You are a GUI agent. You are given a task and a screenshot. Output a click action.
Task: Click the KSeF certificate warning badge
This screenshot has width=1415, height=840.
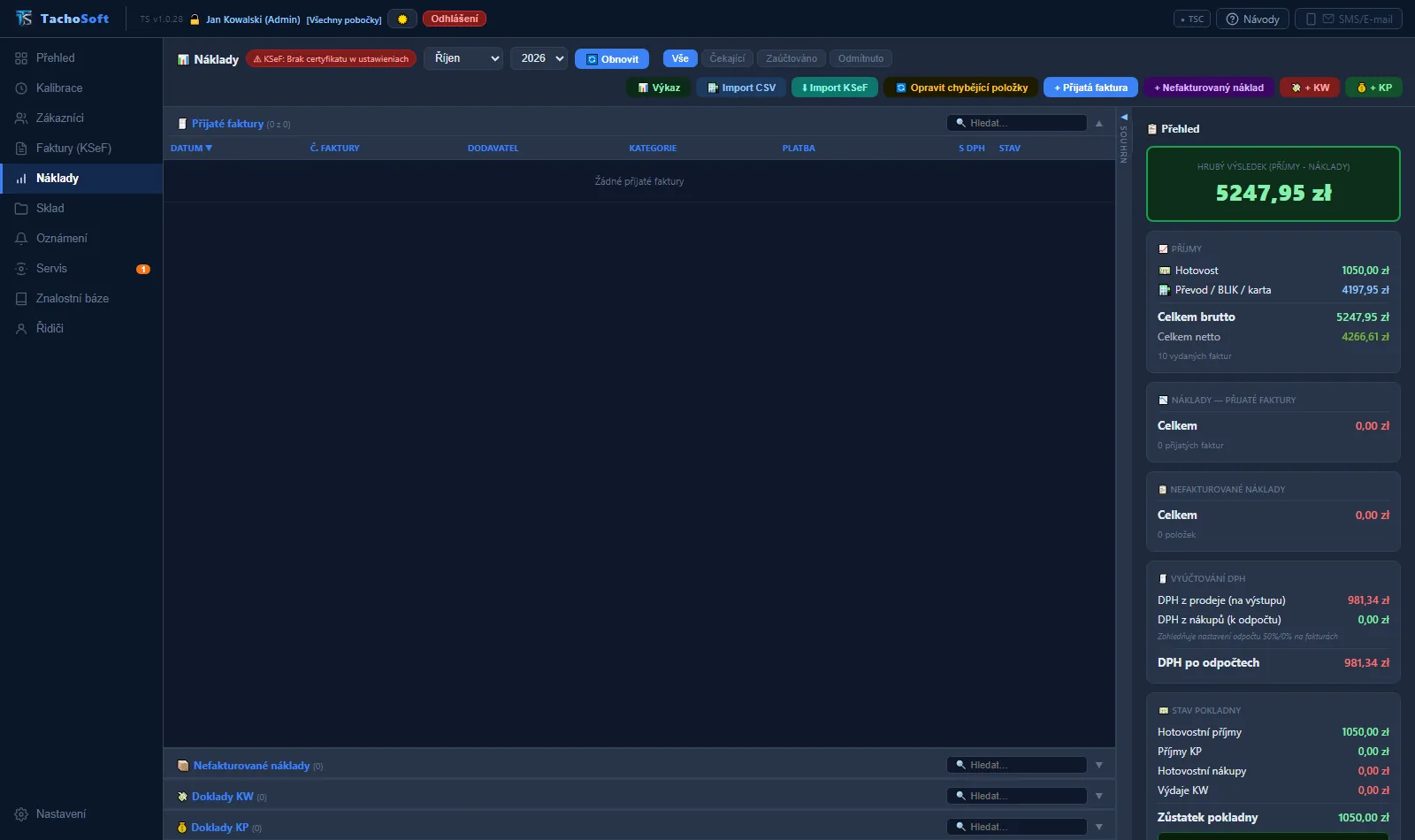point(331,59)
